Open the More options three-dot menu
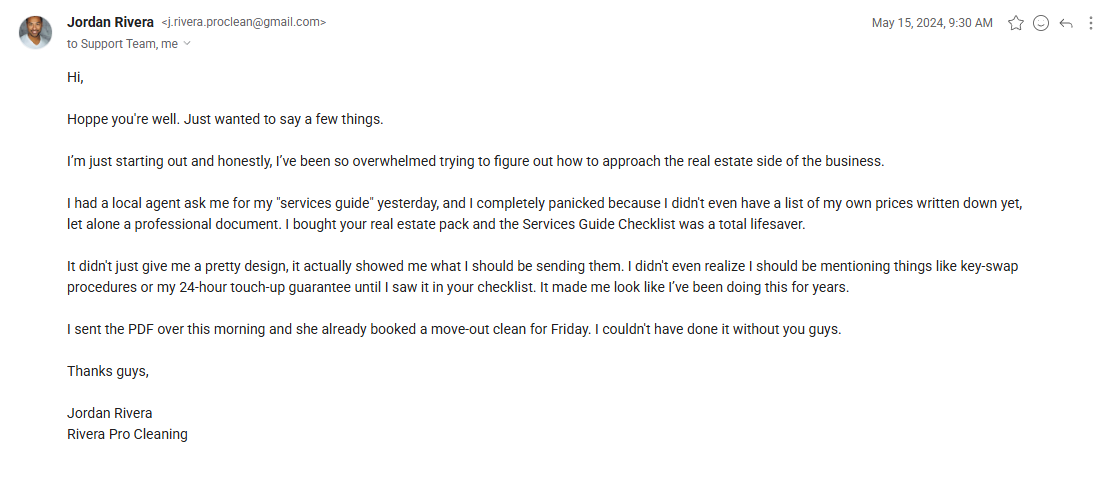 1090,23
